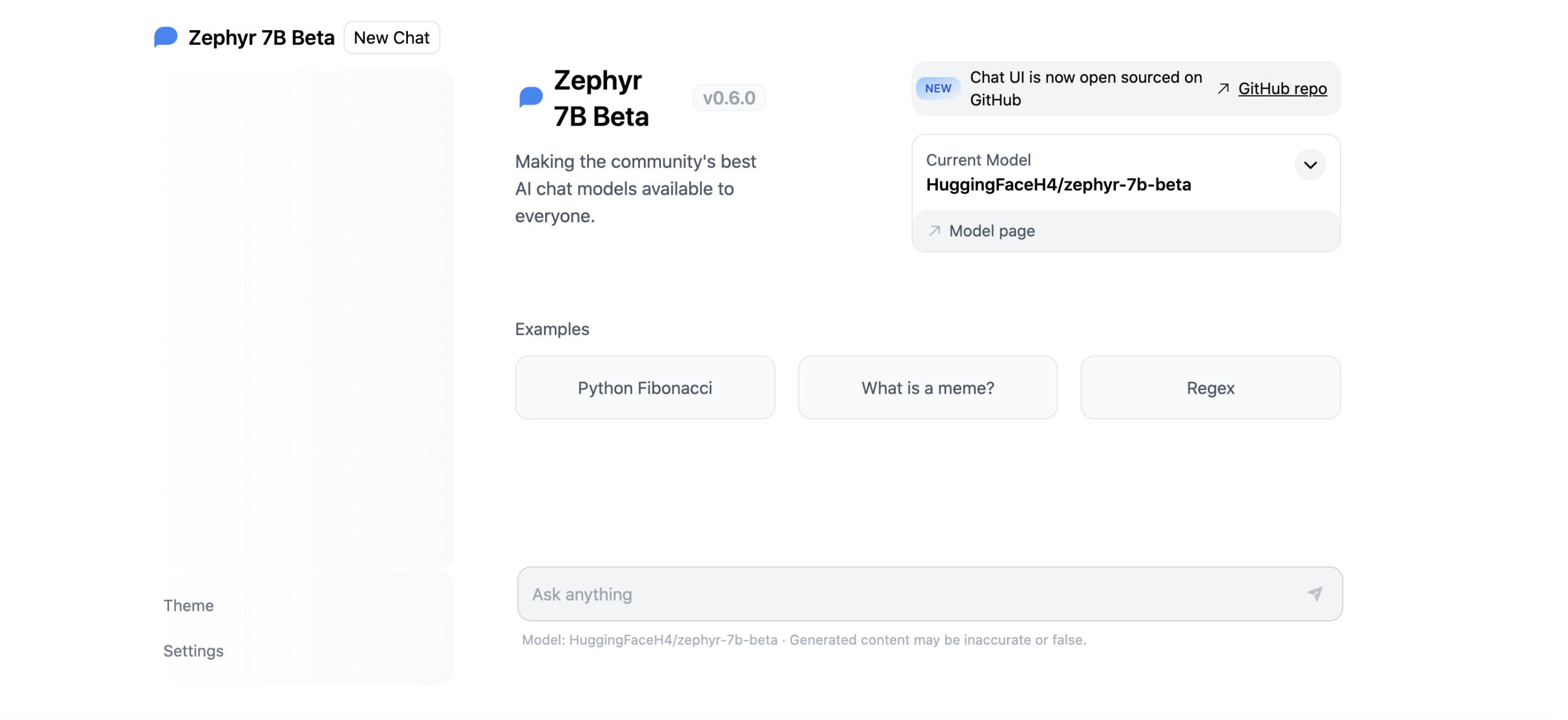Start a New Chat
Image resolution: width=1568 pixels, height=720 pixels.
(391, 38)
